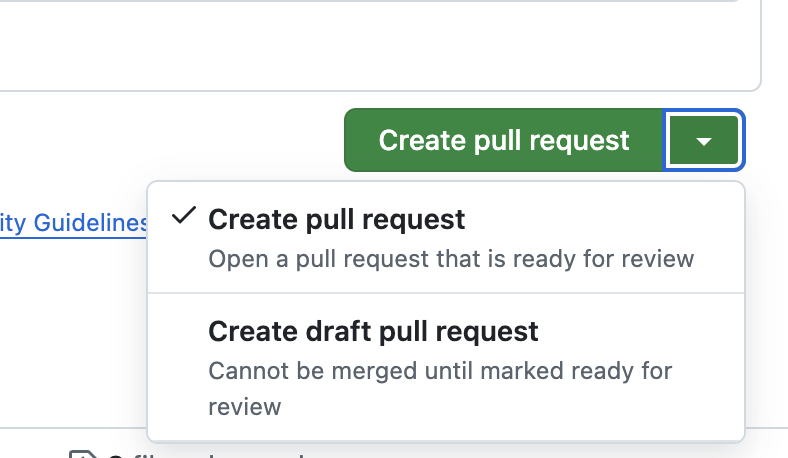Click 'Cannot be merged until marked ready' description
The image size is (788, 458).
click(x=440, y=371)
